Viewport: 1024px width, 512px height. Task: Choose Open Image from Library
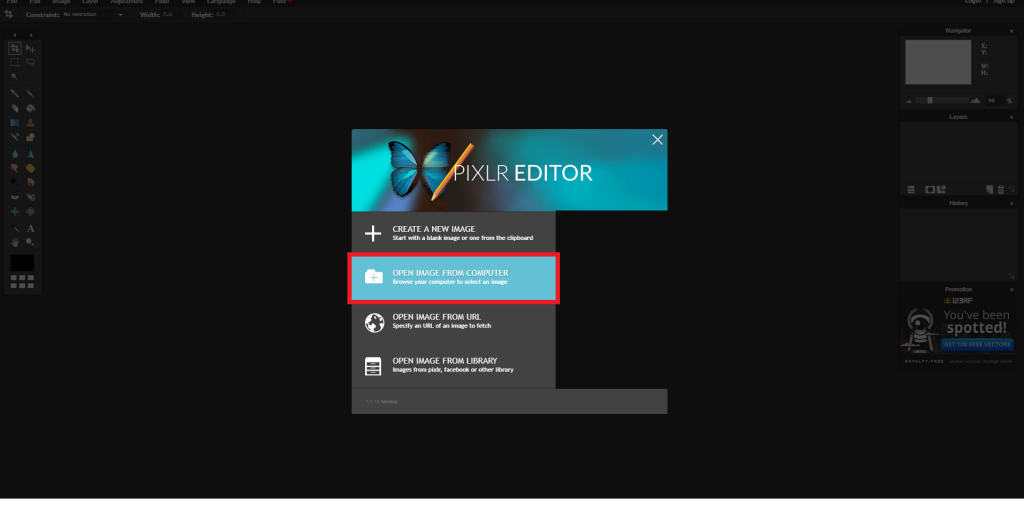click(453, 365)
